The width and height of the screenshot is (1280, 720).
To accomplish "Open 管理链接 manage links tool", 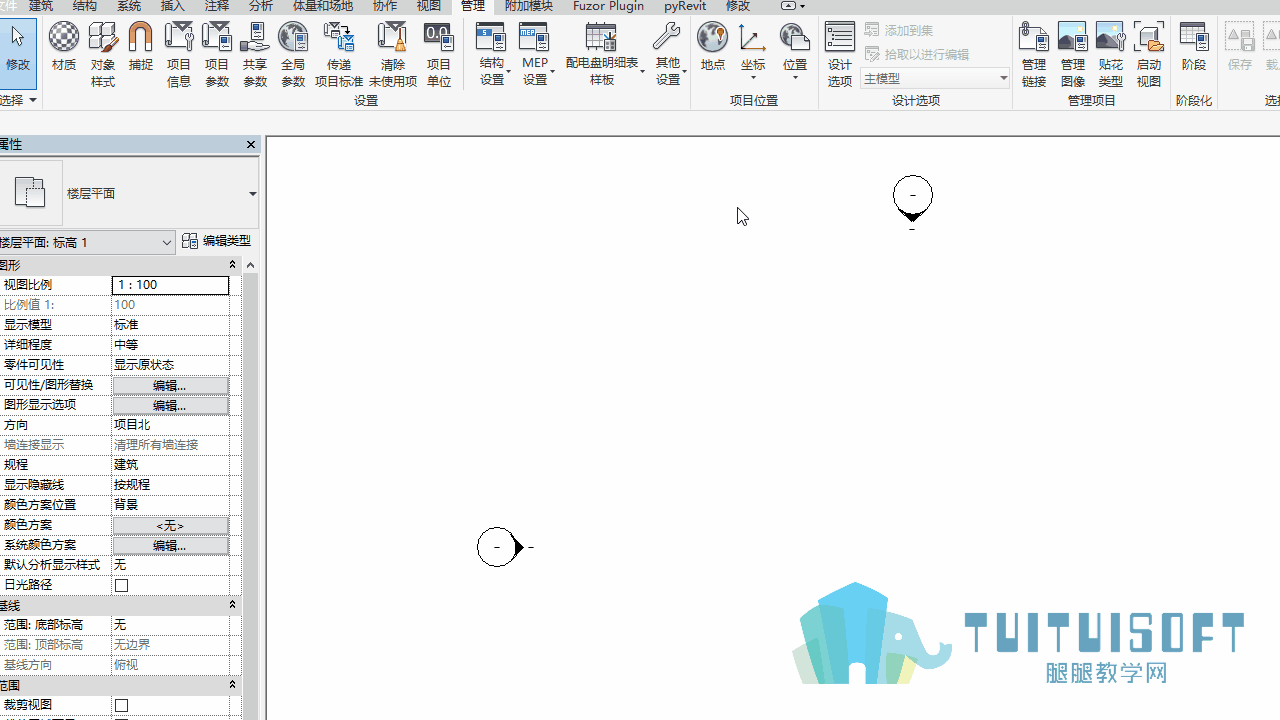I will tap(1034, 55).
